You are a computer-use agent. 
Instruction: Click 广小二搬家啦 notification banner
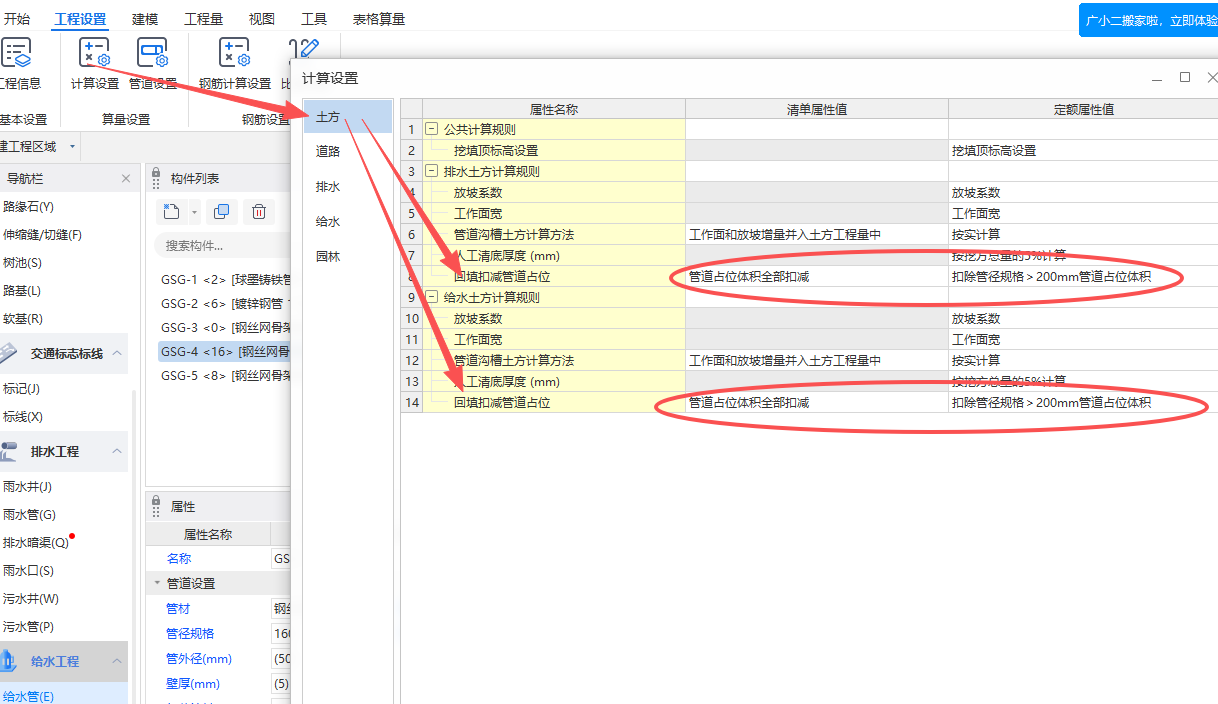pyautogui.click(x=1148, y=20)
